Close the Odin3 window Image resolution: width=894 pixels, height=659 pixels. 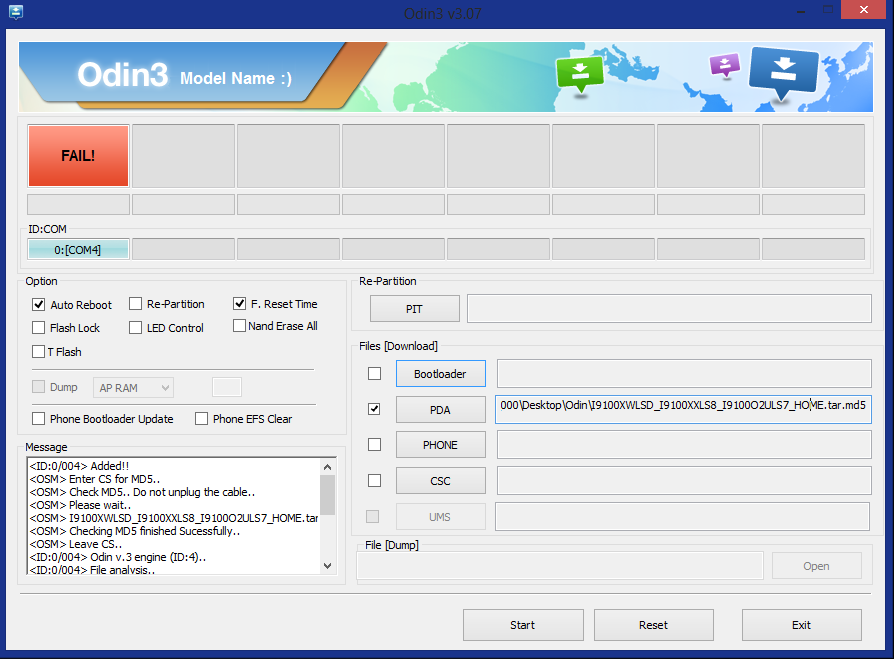[x=864, y=10]
